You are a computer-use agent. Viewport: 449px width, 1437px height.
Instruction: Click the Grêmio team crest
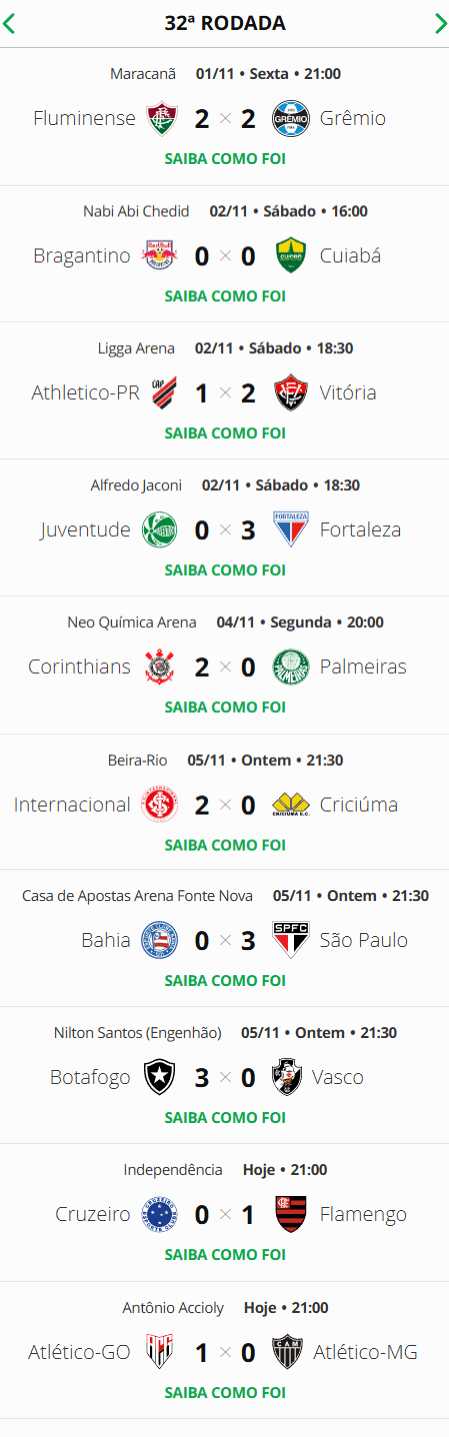pyautogui.click(x=290, y=119)
